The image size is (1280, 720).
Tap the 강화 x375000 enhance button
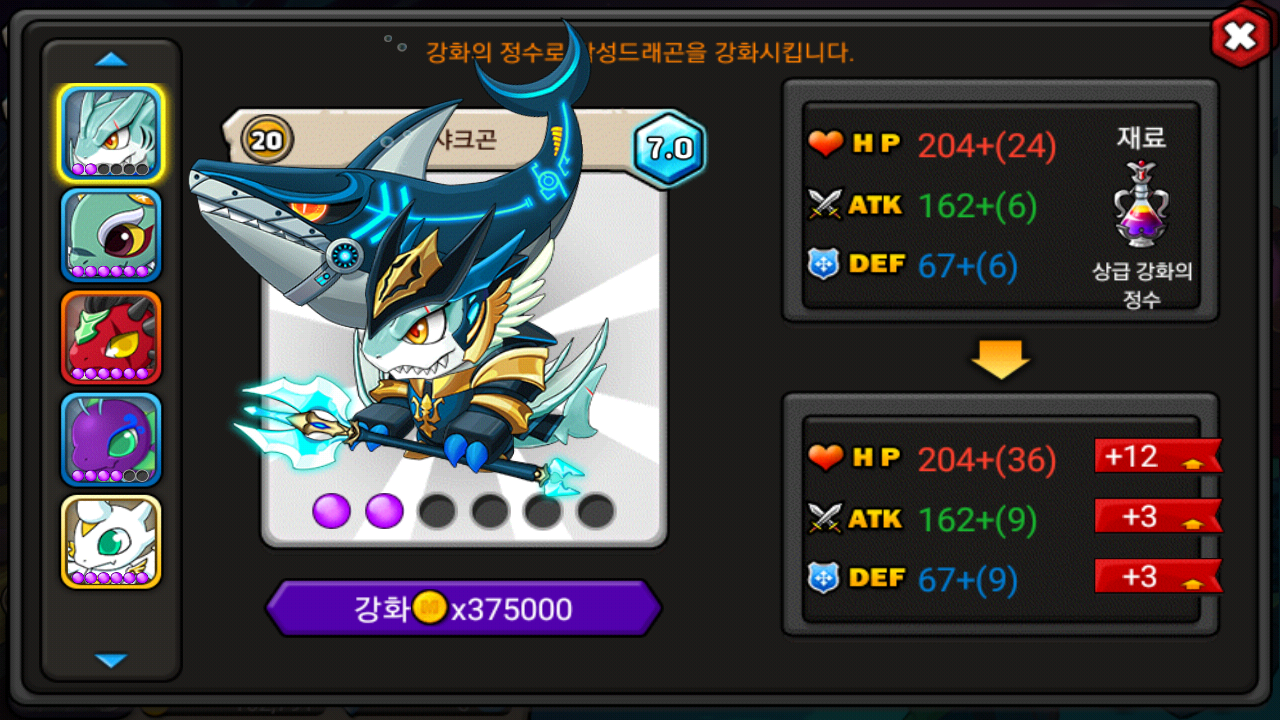pyautogui.click(x=463, y=608)
